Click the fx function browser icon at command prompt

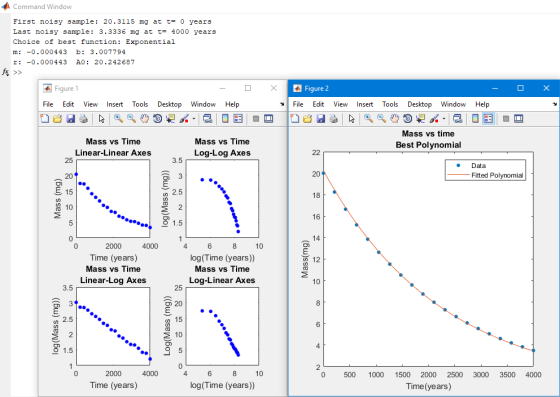click(5, 72)
